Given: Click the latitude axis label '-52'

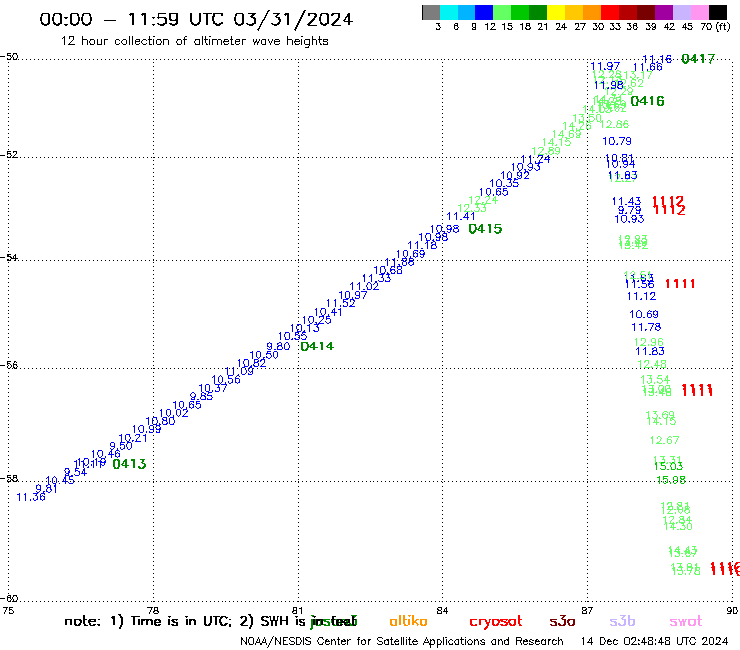Looking at the screenshot, I should pos(9,155).
